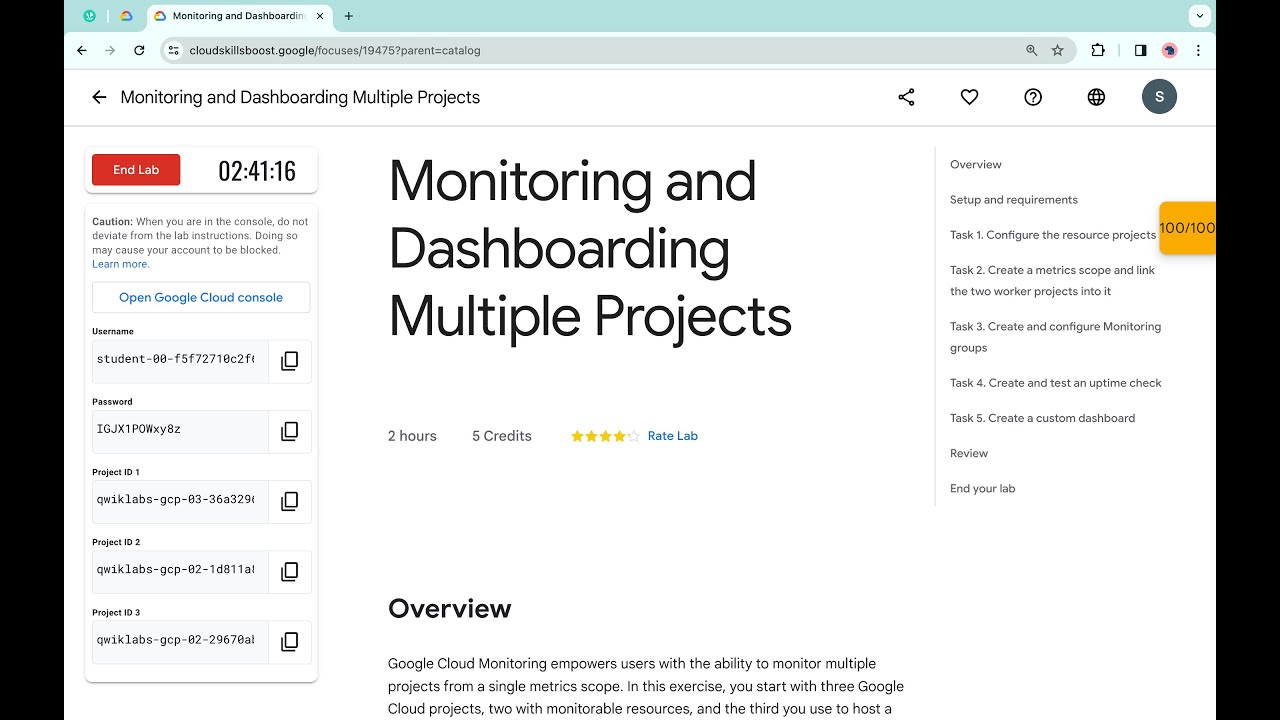Open the zoom magnifier in address bar

tap(1031, 50)
